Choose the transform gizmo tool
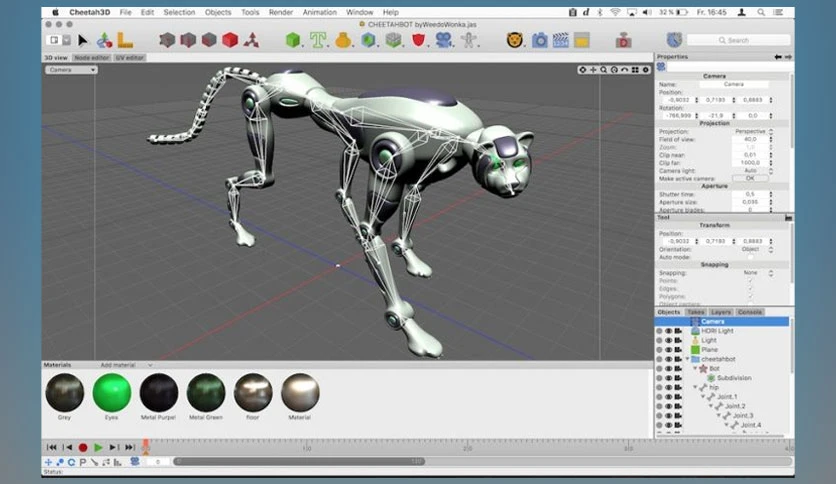Image resolution: width=836 pixels, height=484 pixels. 104,40
